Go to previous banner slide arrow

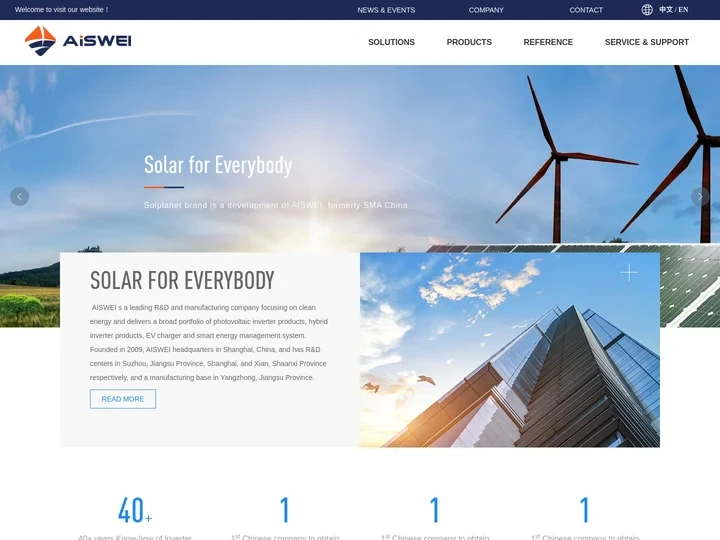tap(19, 197)
